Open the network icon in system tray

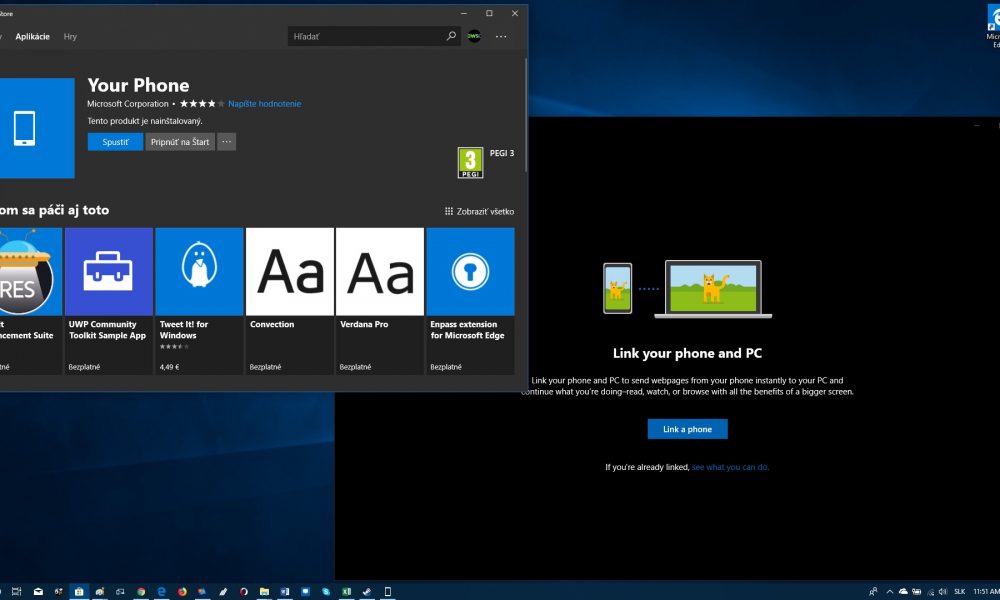930,591
